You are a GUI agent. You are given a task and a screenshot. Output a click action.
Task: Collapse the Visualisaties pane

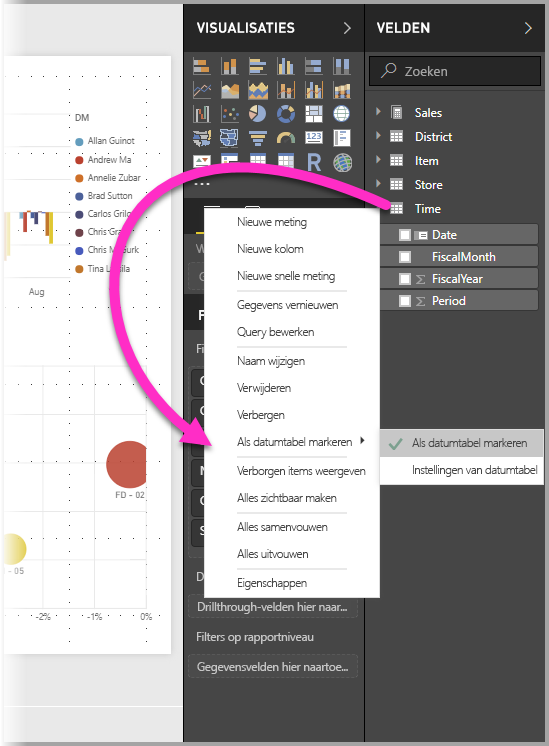pyautogui.click(x=347, y=28)
